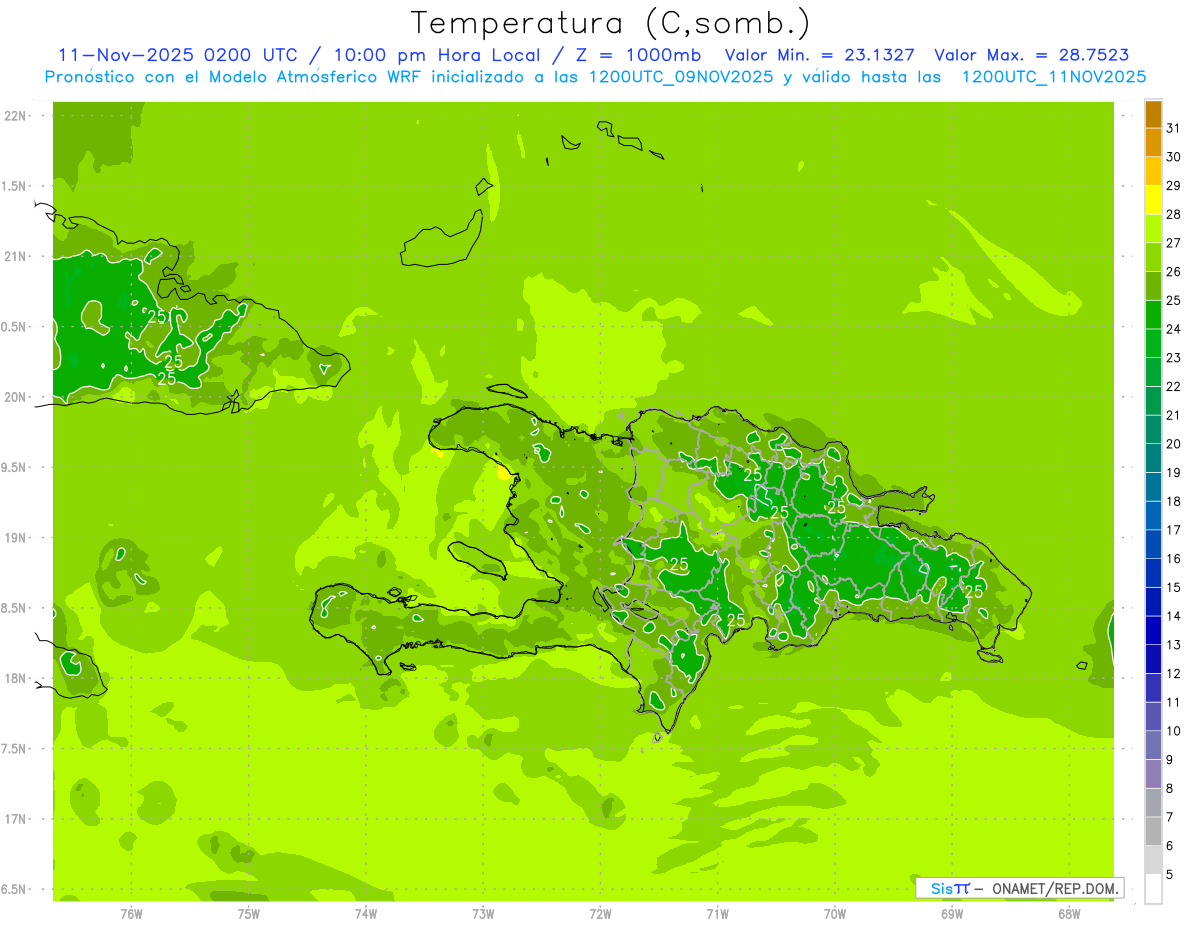The height and width of the screenshot is (927, 1200).
Task: Click the '23' label on the color scale
Action: [x=1174, y=358]
